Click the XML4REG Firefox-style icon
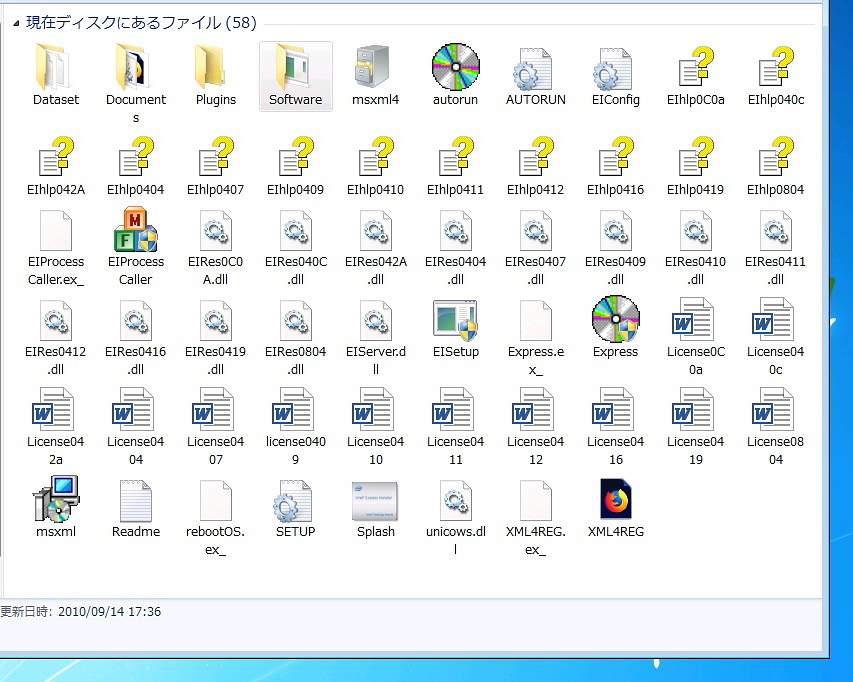 [615, 500]
